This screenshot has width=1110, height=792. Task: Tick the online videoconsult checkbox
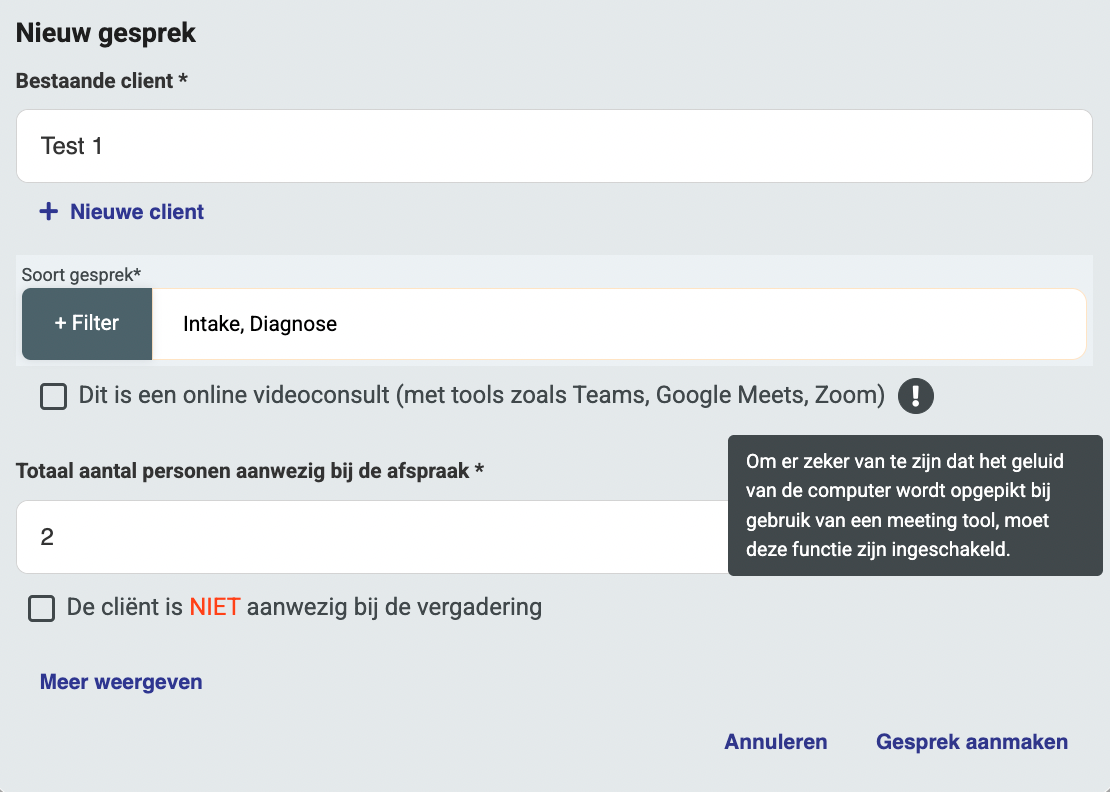pyautogui.click(x=53, y=397)
